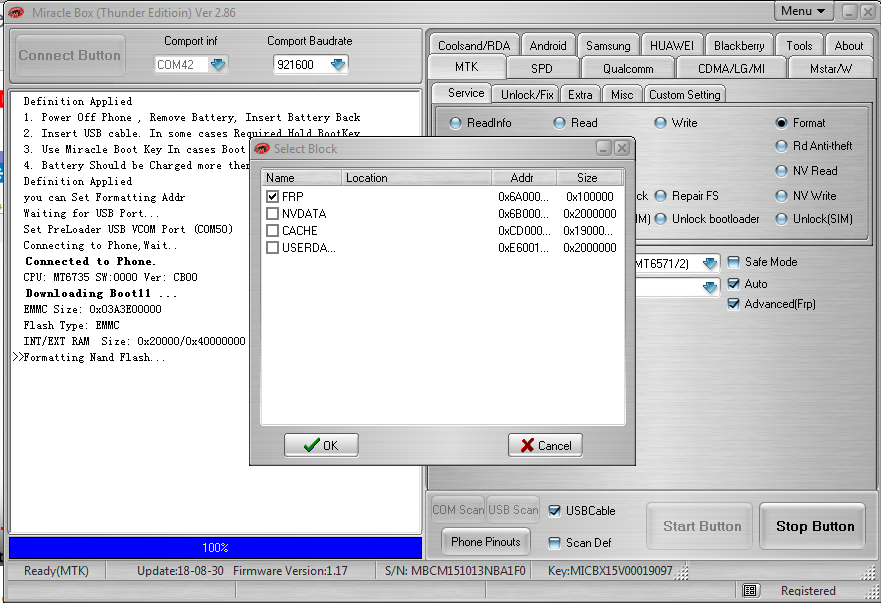
Task: Sort blocks by the Size column header
Action: click(588, 178)
